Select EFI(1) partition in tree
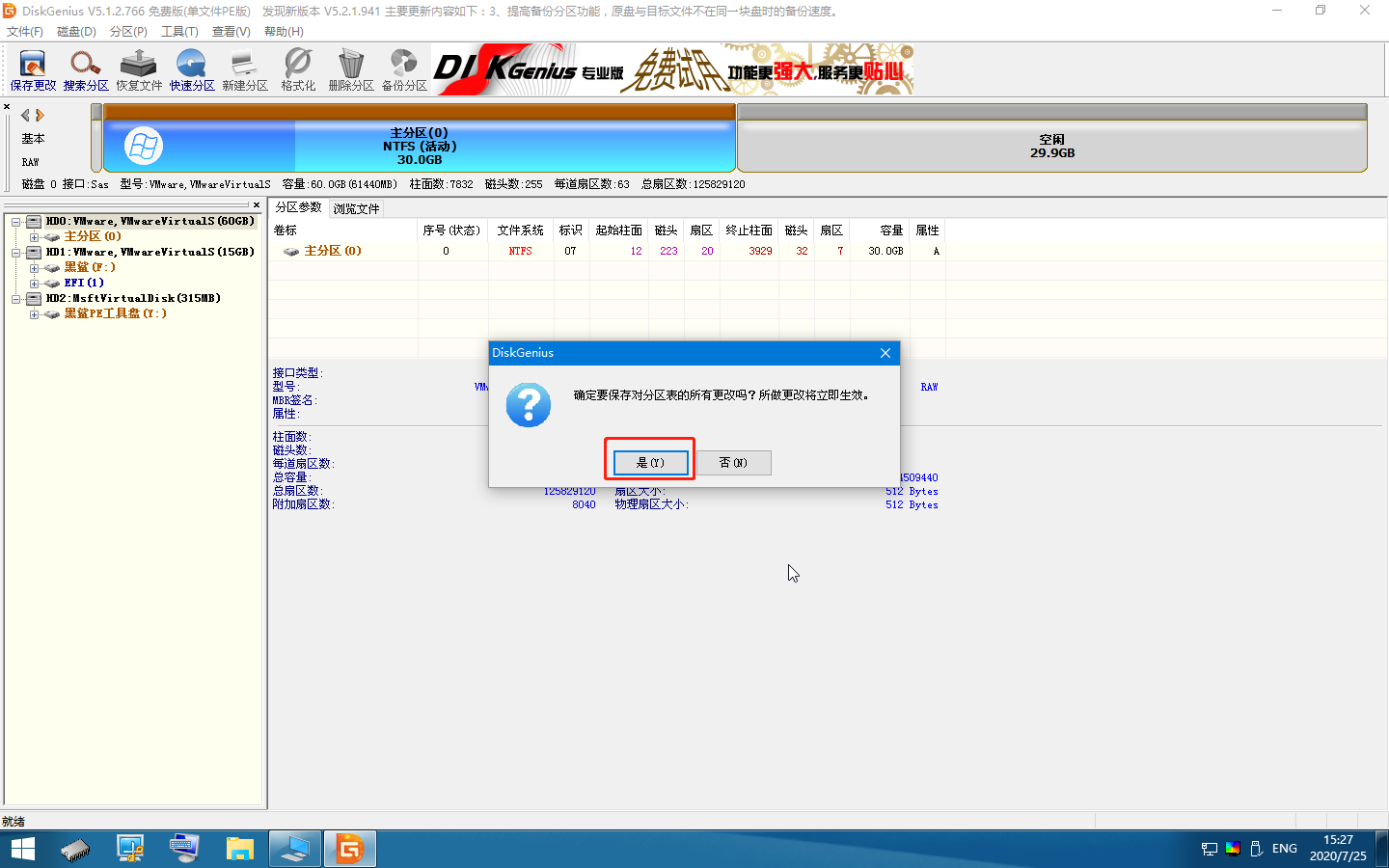 84,283
